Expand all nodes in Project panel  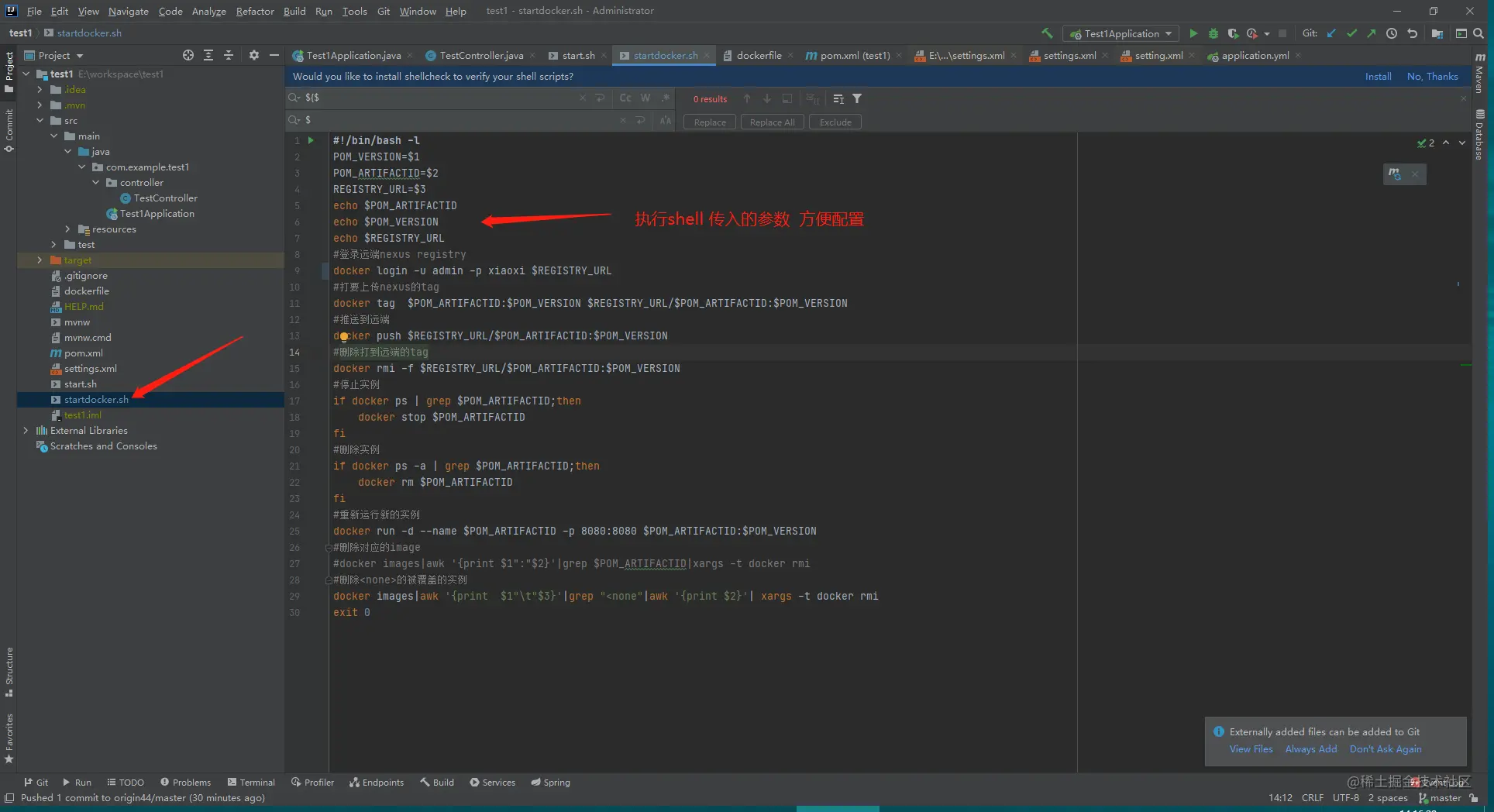208,55
